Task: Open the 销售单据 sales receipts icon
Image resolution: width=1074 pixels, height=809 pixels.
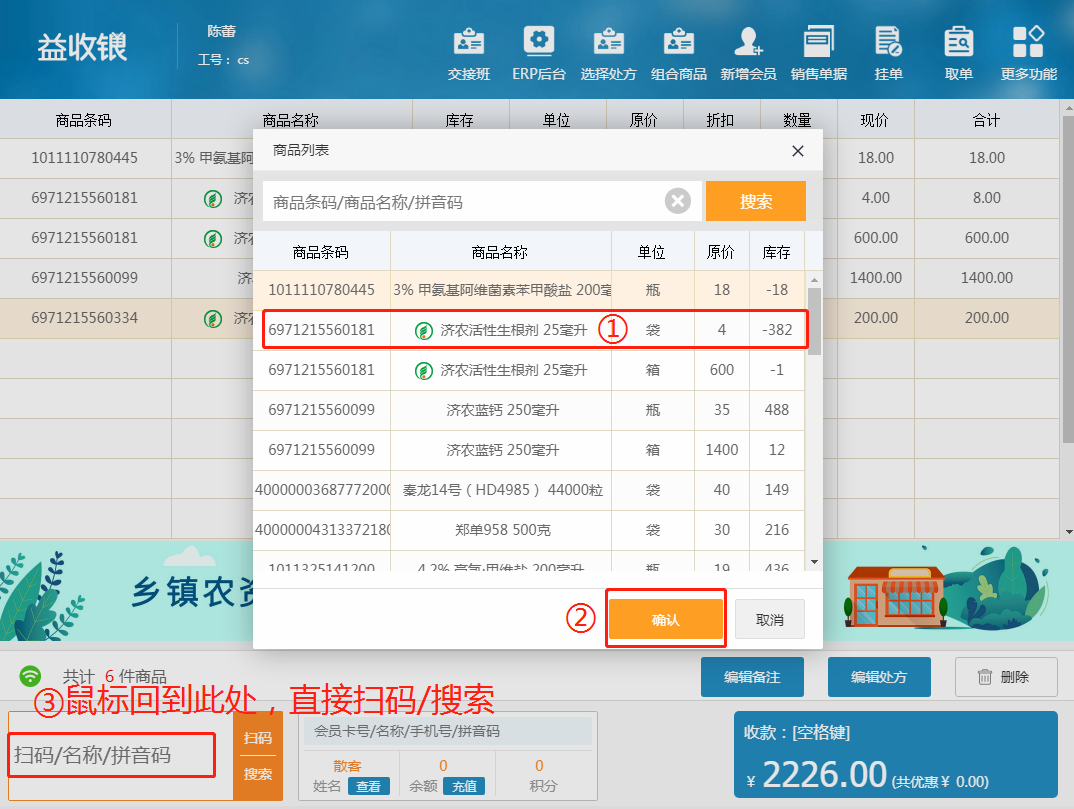Action: click(x=818, y=54)
